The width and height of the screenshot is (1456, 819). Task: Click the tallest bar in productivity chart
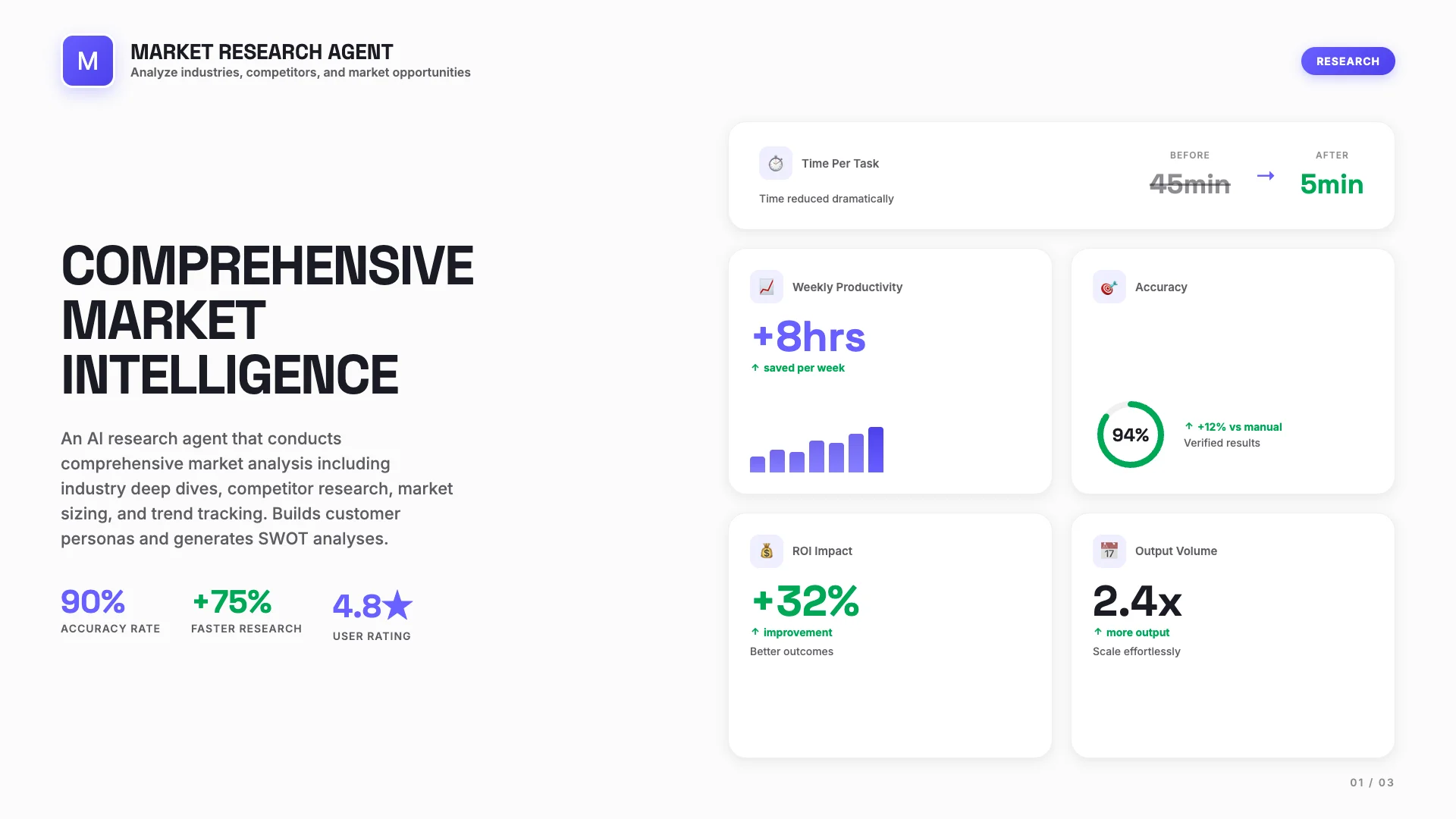pyautogui.click(x=876, y=449)
